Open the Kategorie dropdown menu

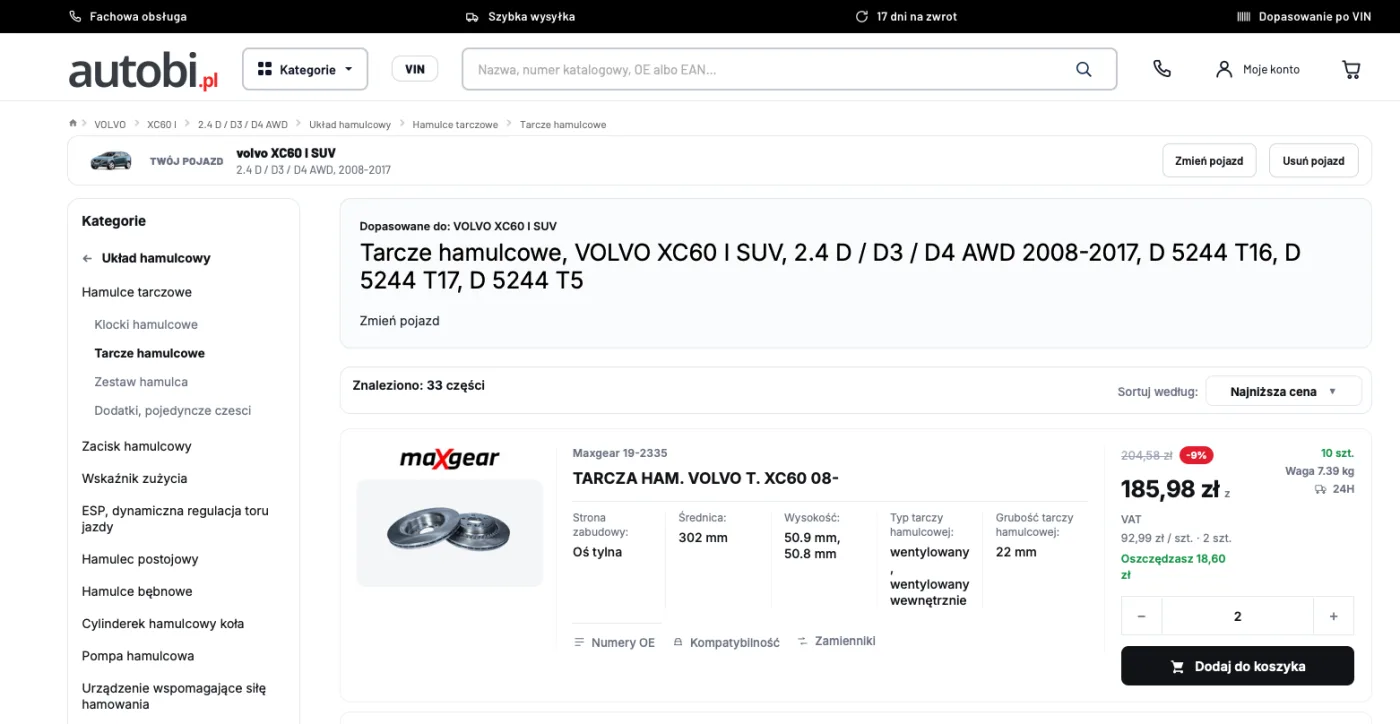tap(305, 69)
